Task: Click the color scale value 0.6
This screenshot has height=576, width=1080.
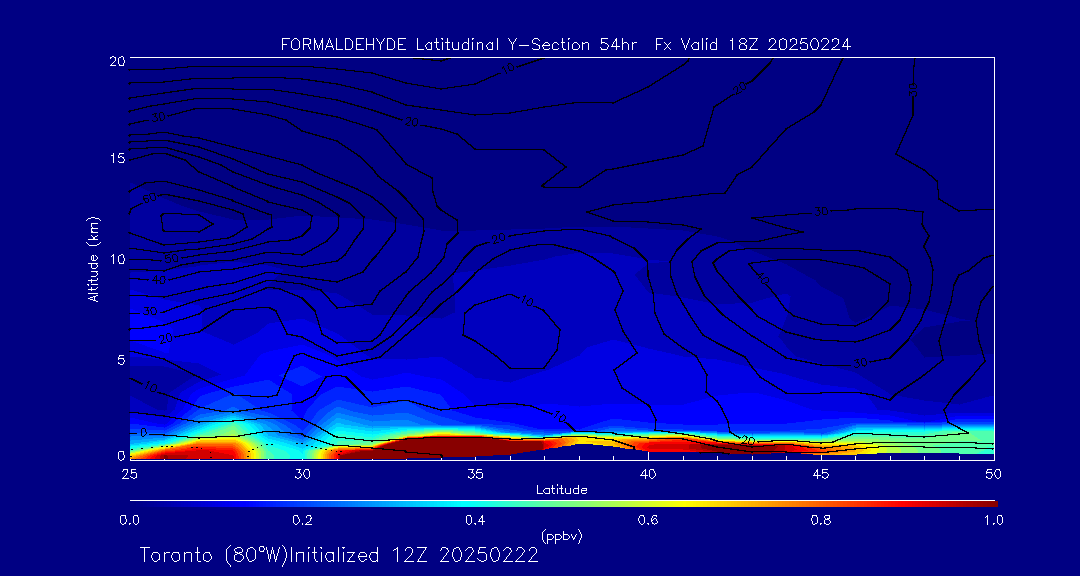Action: pyautogui.click(x=648, y=520)
